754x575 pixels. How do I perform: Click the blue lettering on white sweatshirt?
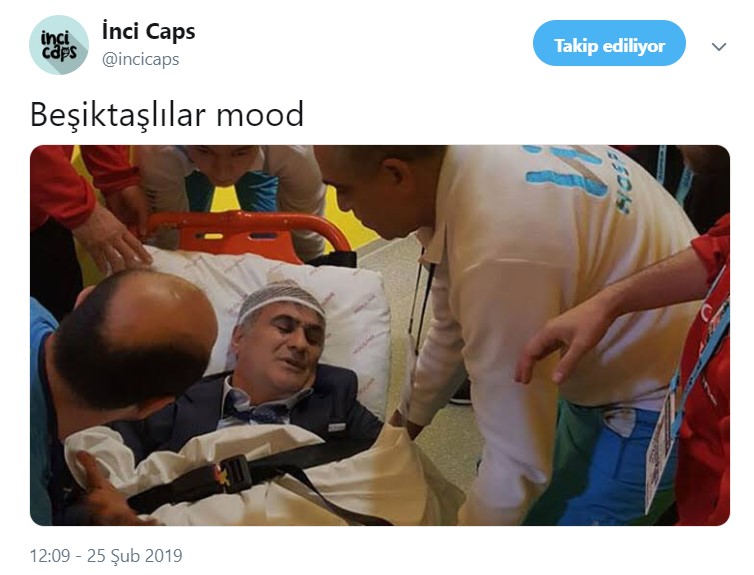577,174
